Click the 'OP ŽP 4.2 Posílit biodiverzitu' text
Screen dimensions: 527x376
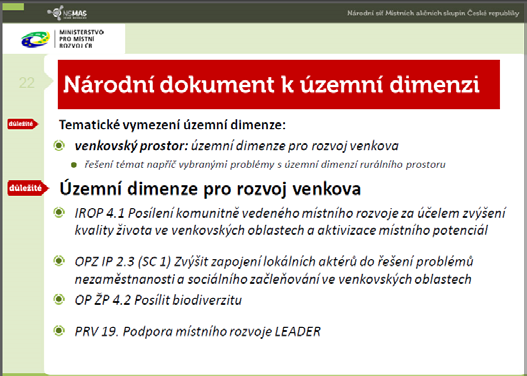click(158, 300)
